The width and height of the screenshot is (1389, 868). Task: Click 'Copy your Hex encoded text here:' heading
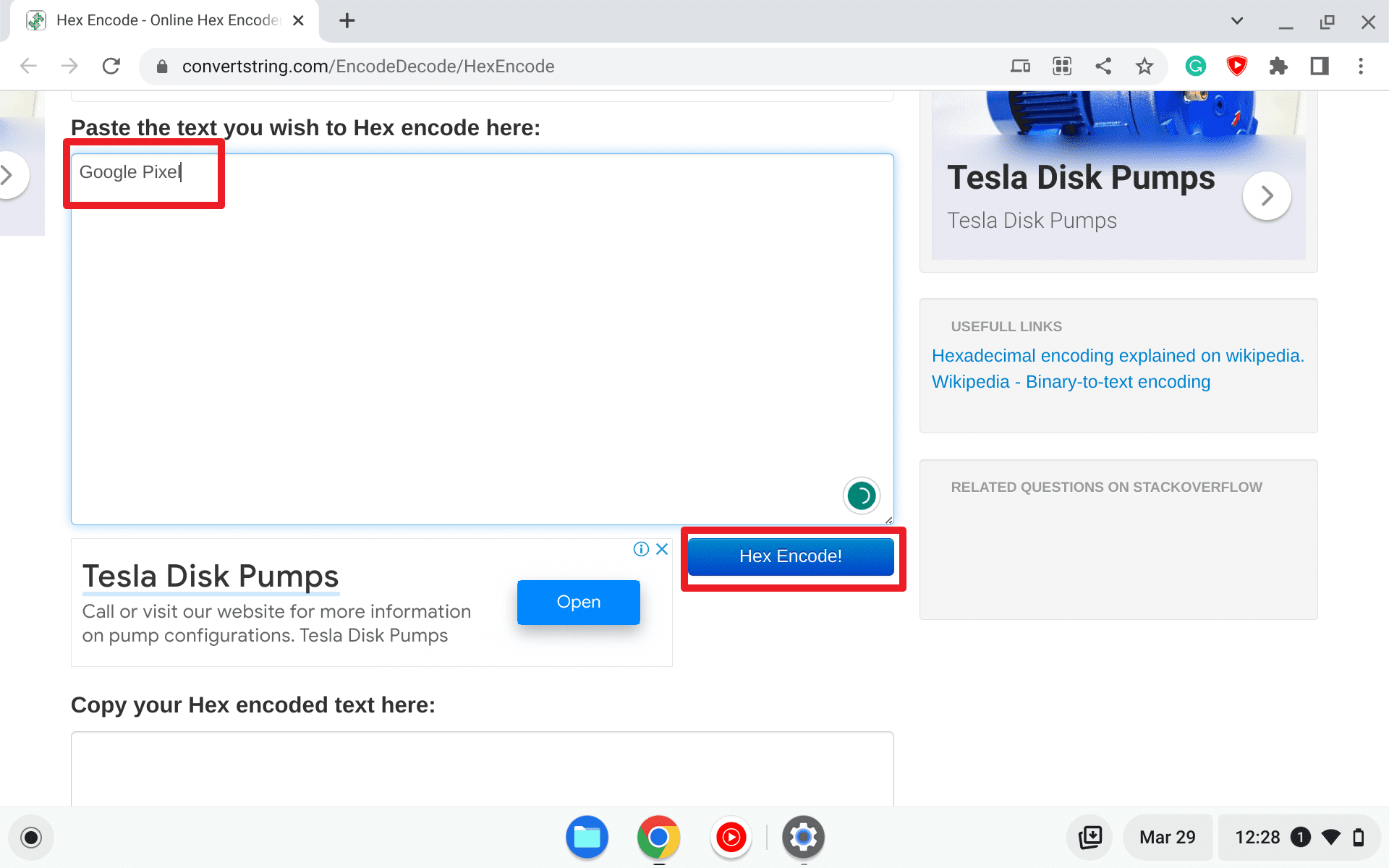(253, 705)
